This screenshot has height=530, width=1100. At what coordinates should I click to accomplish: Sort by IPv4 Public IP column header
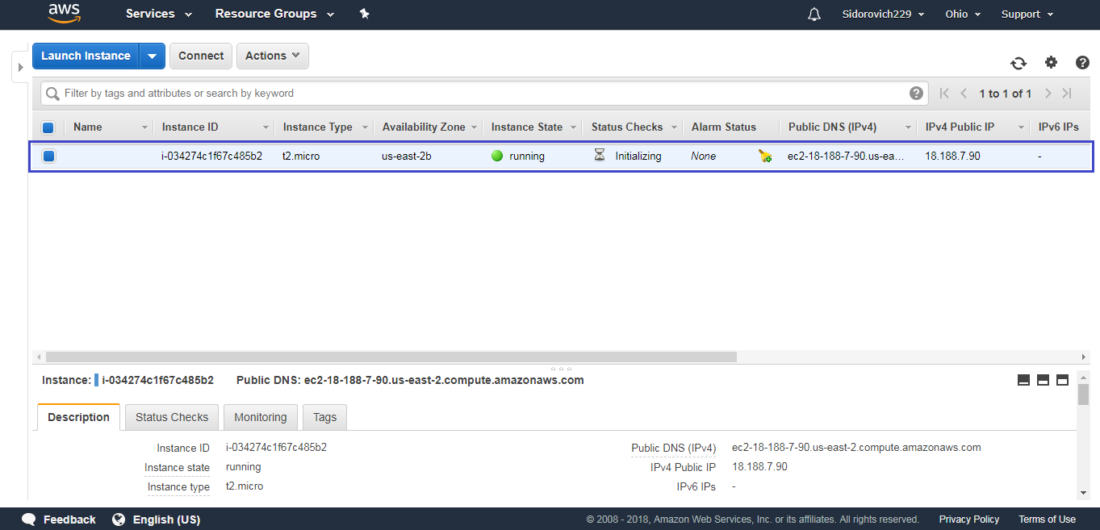(x=960, y=127)
